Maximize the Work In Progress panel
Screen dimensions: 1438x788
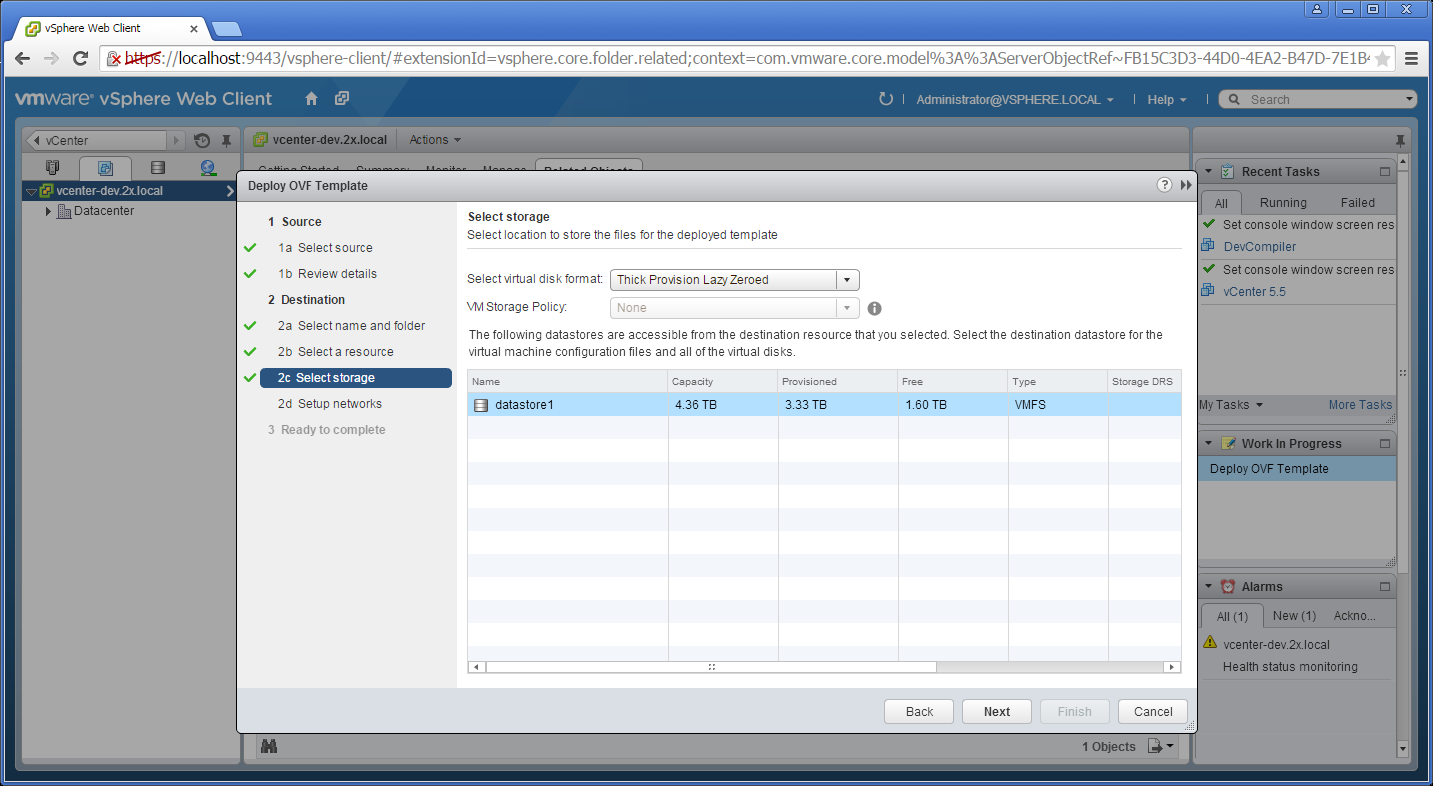point(1385,444)
